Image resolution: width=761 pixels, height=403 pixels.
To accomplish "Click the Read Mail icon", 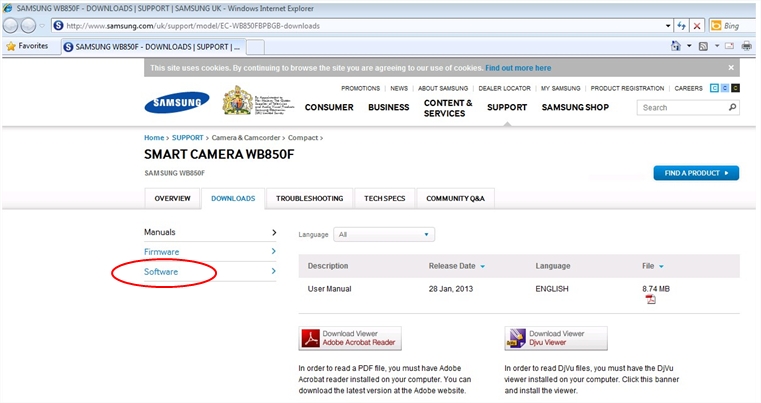I will 729,46.
